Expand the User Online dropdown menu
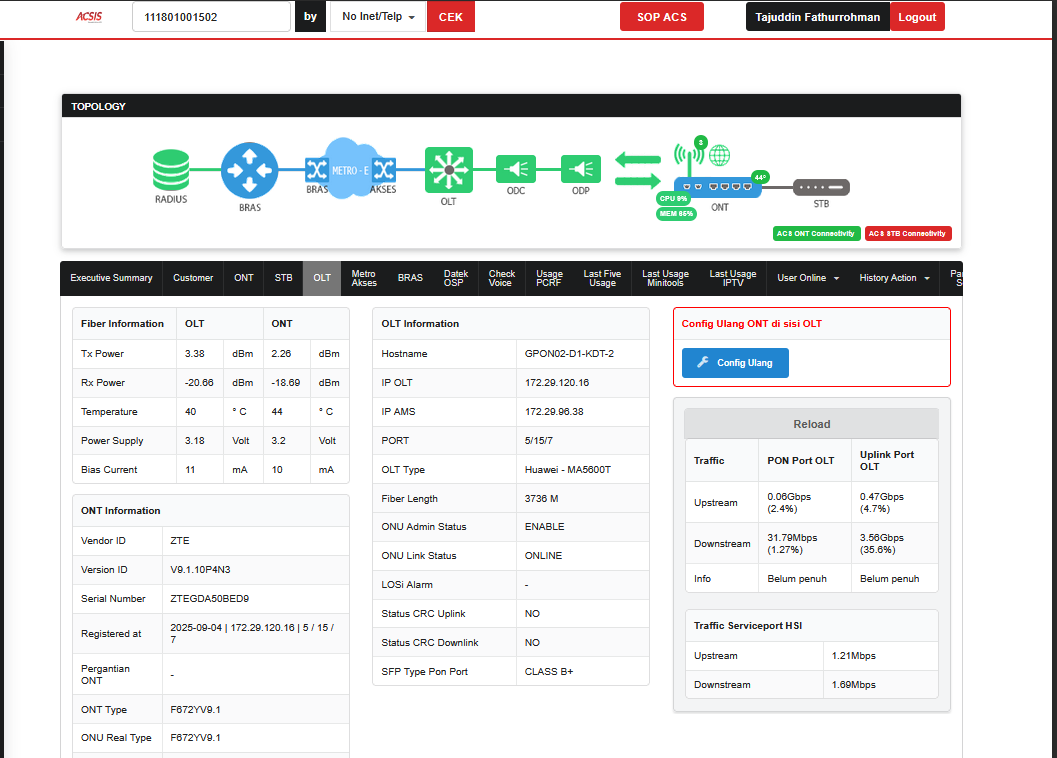Image resolution: width=1057 pixels, height=758 pixels. [x=808, y=278]
